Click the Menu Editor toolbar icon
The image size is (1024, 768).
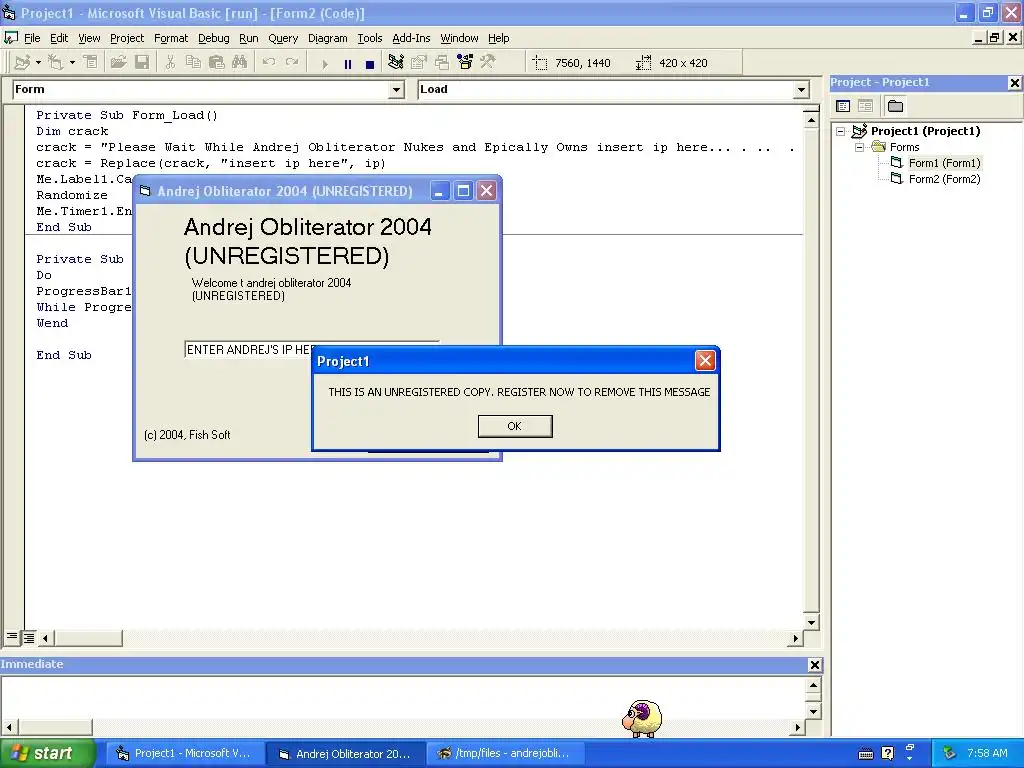pyautogui.click(x=90, y=63)
